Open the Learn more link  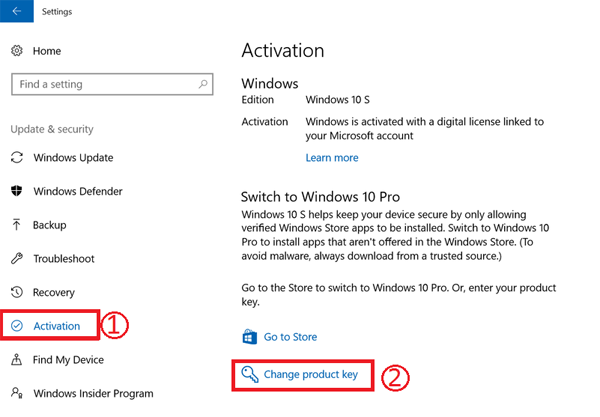tap(332, 158)
